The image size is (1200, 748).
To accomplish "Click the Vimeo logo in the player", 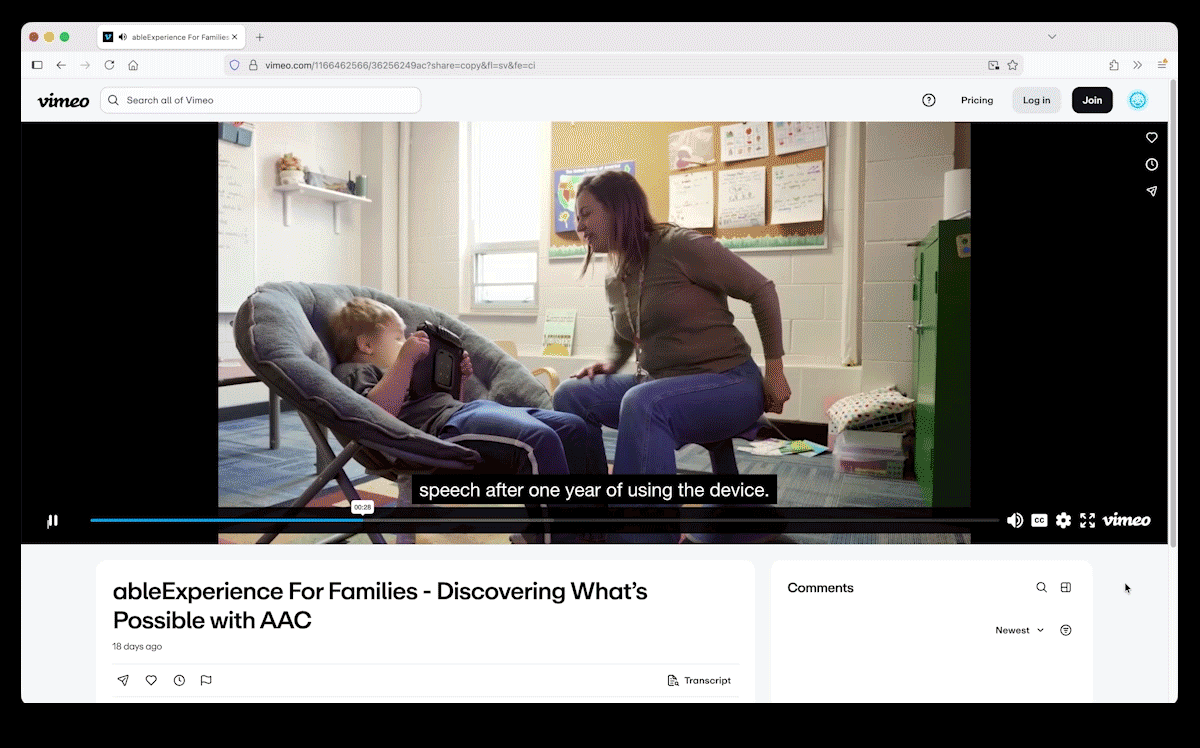I will [x=1126, y=520].
